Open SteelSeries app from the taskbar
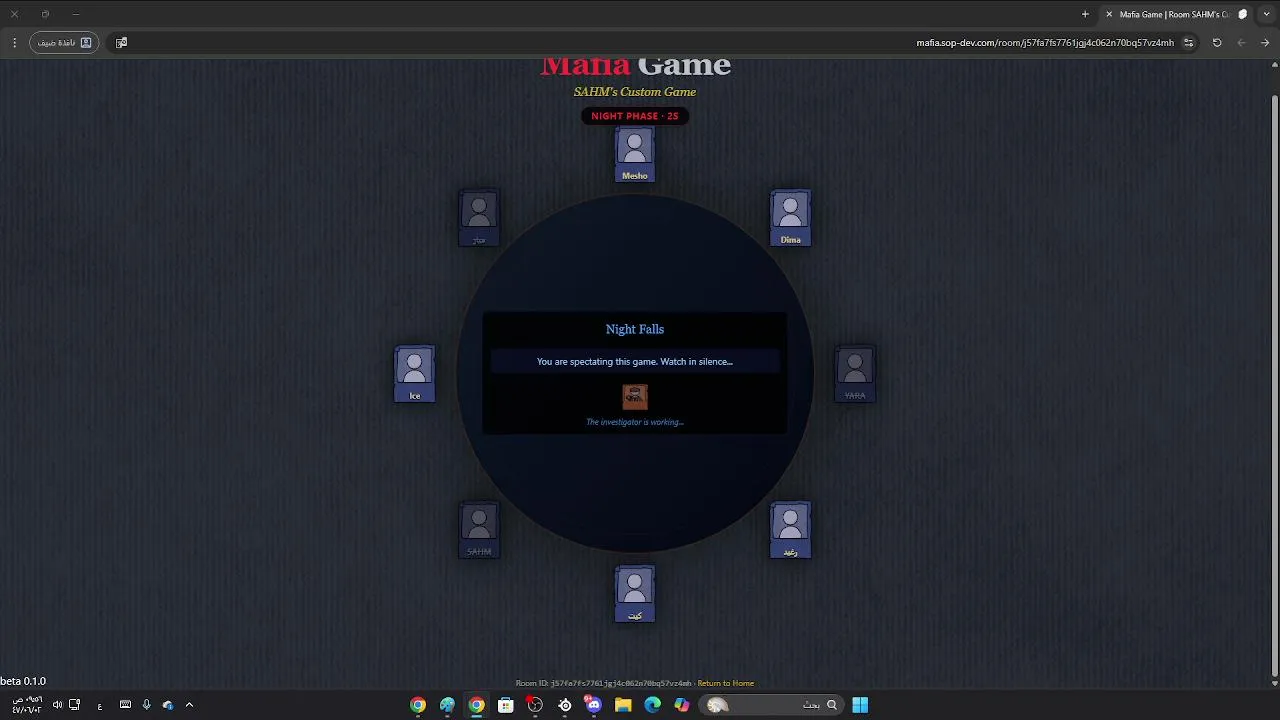Viewport: 1280px width, 720px height. click(x=565, y=705)
